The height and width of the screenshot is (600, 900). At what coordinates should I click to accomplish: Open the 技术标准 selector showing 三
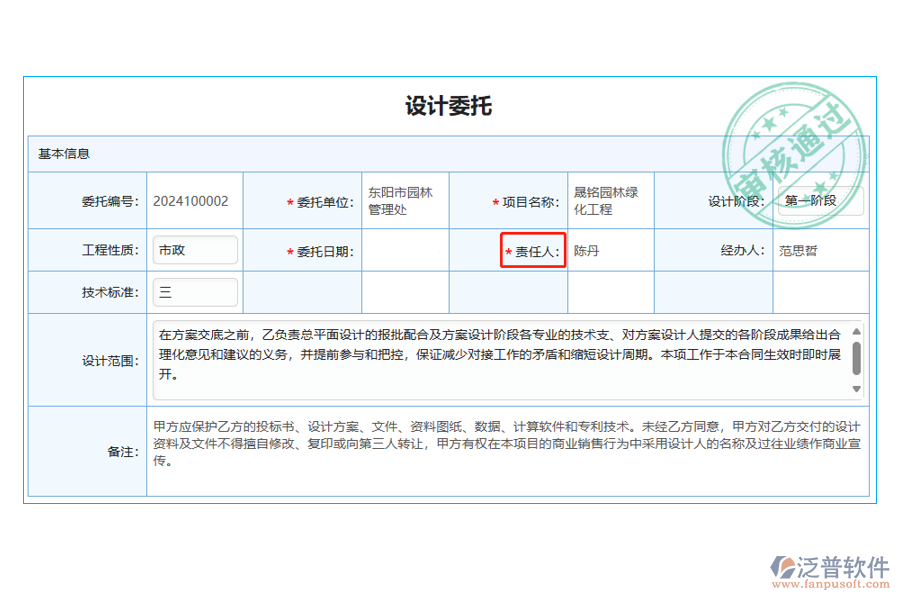[195, 292]
